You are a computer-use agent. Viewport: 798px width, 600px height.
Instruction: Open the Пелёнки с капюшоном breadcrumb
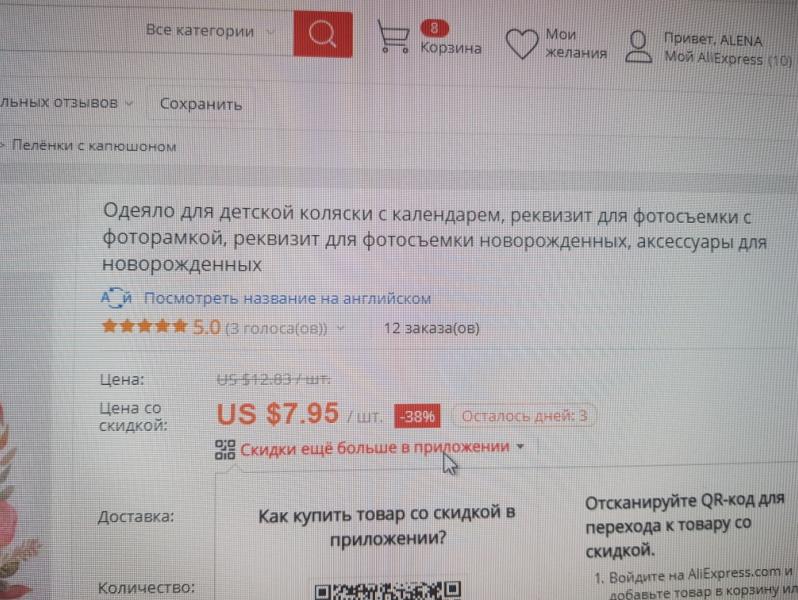(x=94, y=146)
